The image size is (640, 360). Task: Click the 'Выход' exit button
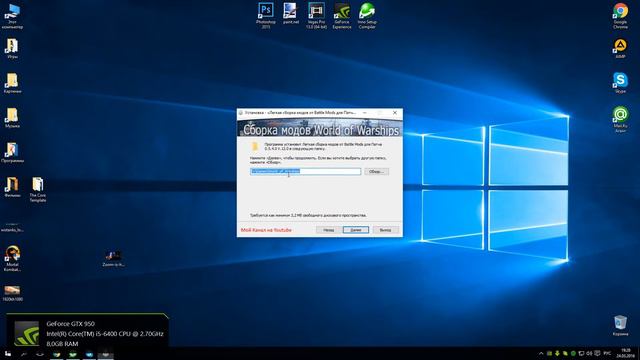(x=385, y=230)
